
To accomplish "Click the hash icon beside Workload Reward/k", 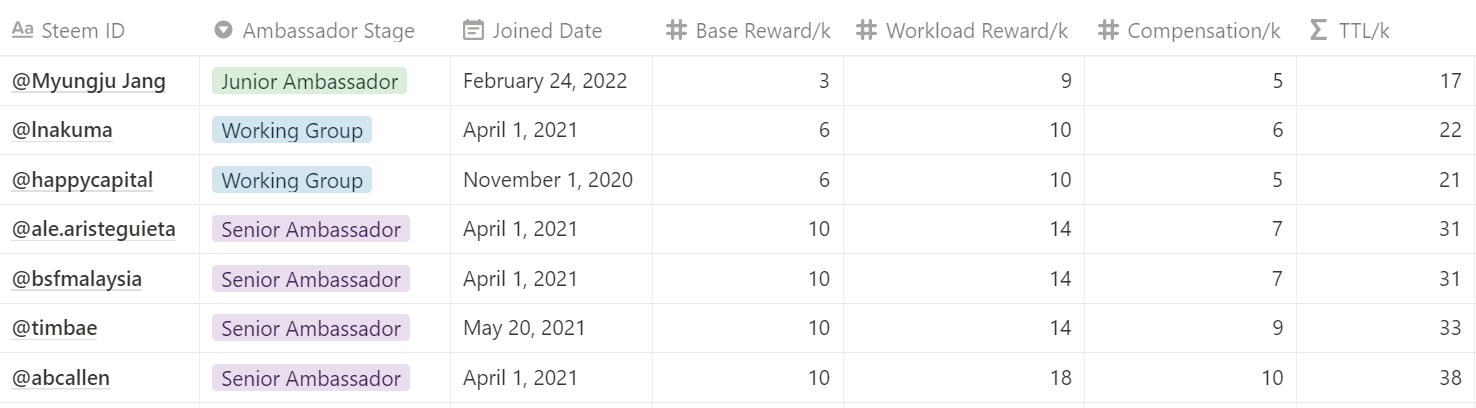I will point(867,30).
